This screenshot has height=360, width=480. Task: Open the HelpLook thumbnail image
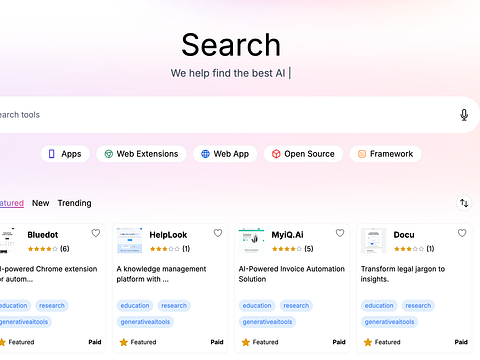129,240
